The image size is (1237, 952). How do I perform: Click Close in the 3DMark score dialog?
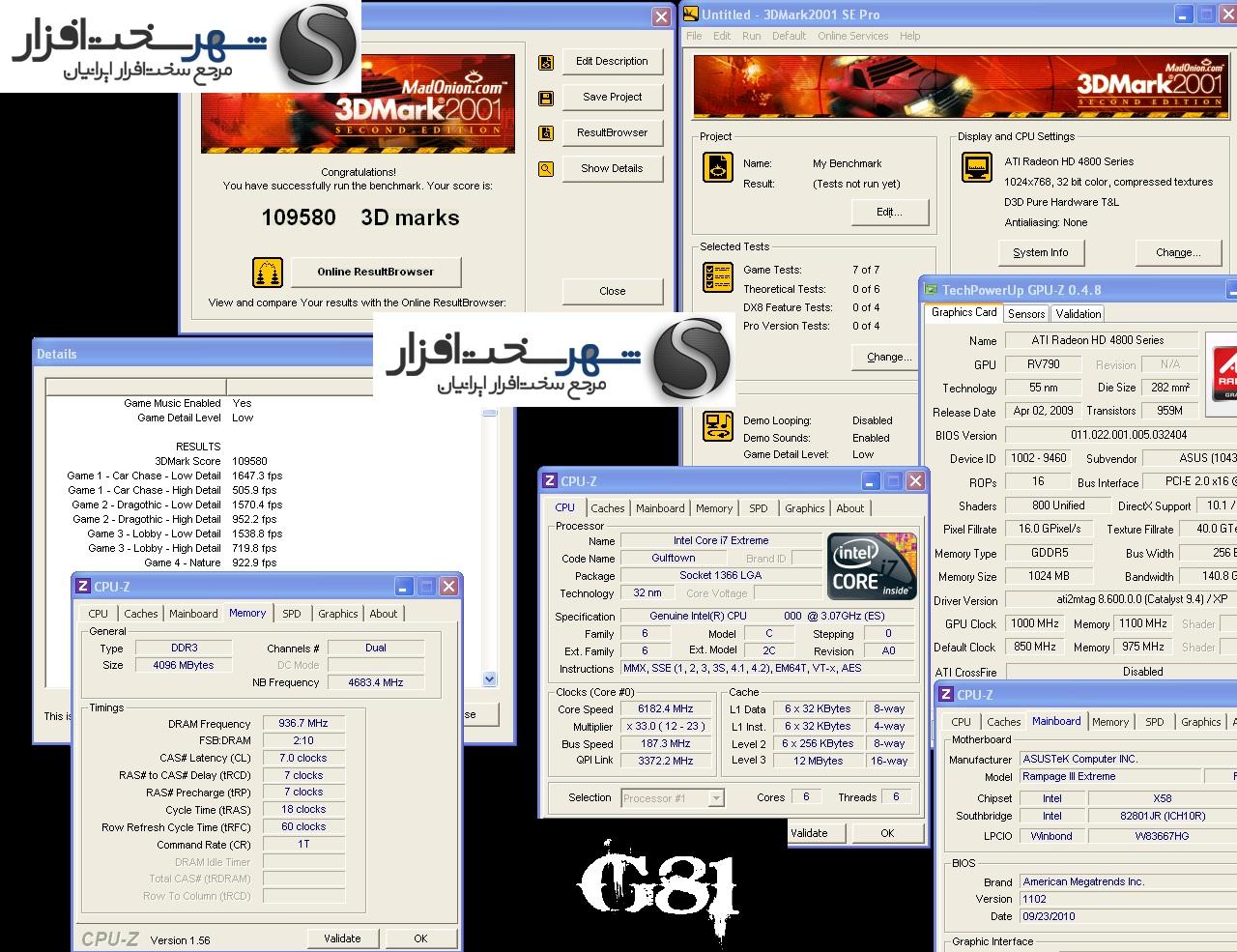612,291
